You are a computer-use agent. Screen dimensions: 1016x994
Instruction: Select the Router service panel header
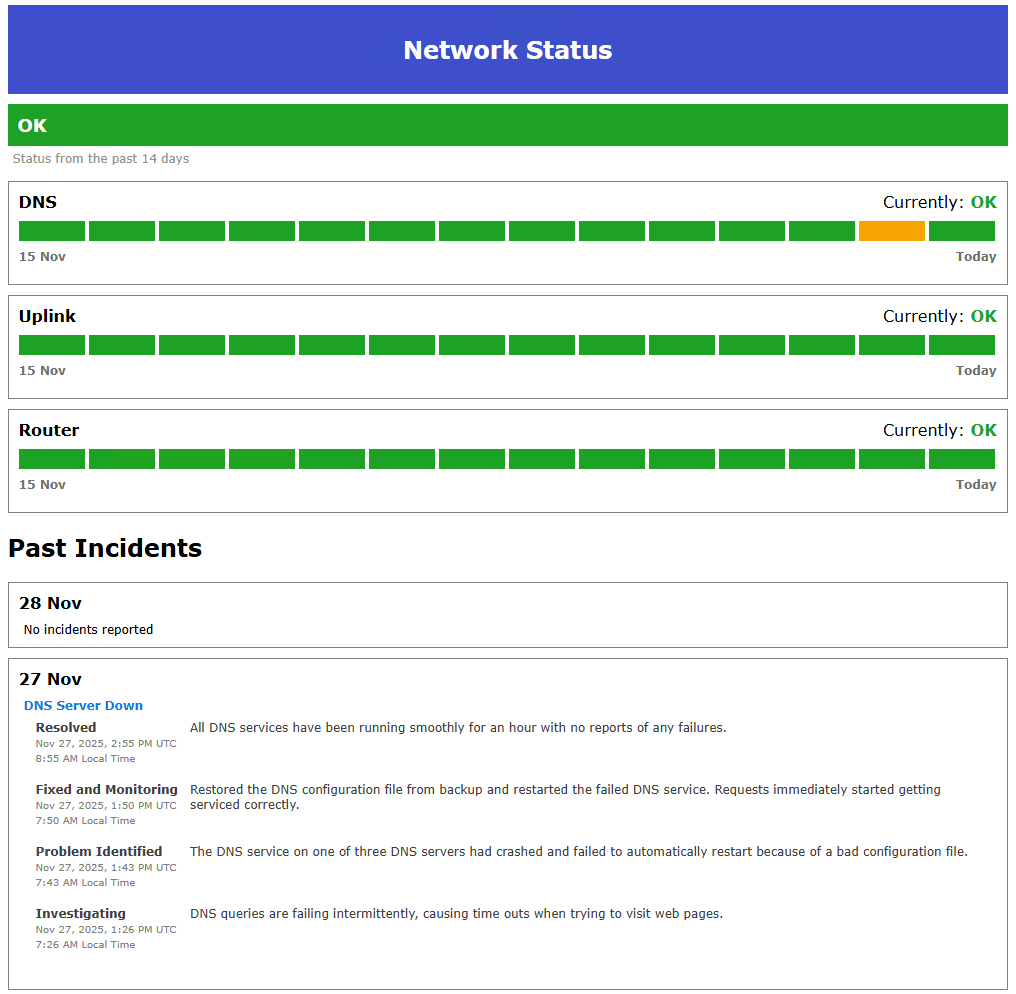48,429
